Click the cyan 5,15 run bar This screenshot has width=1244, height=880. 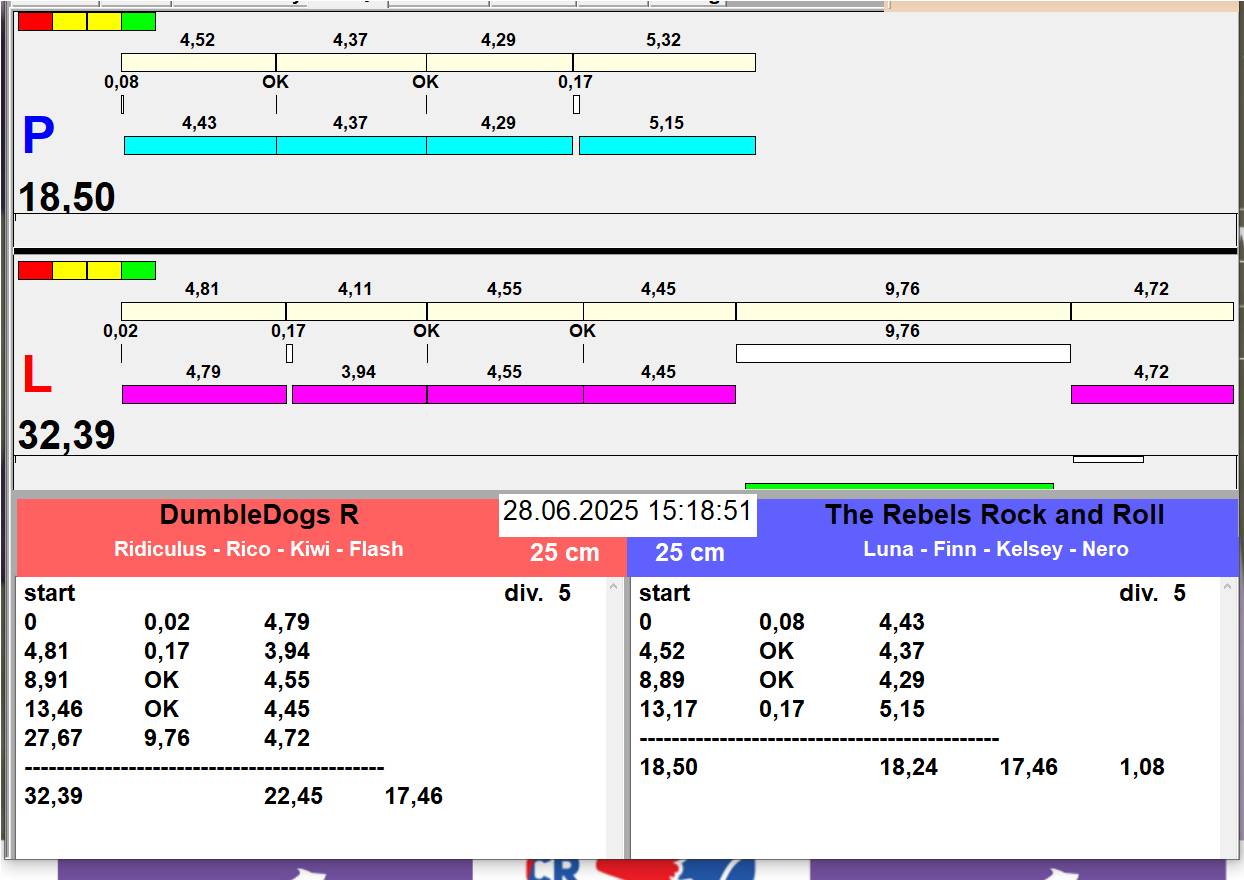667,146
